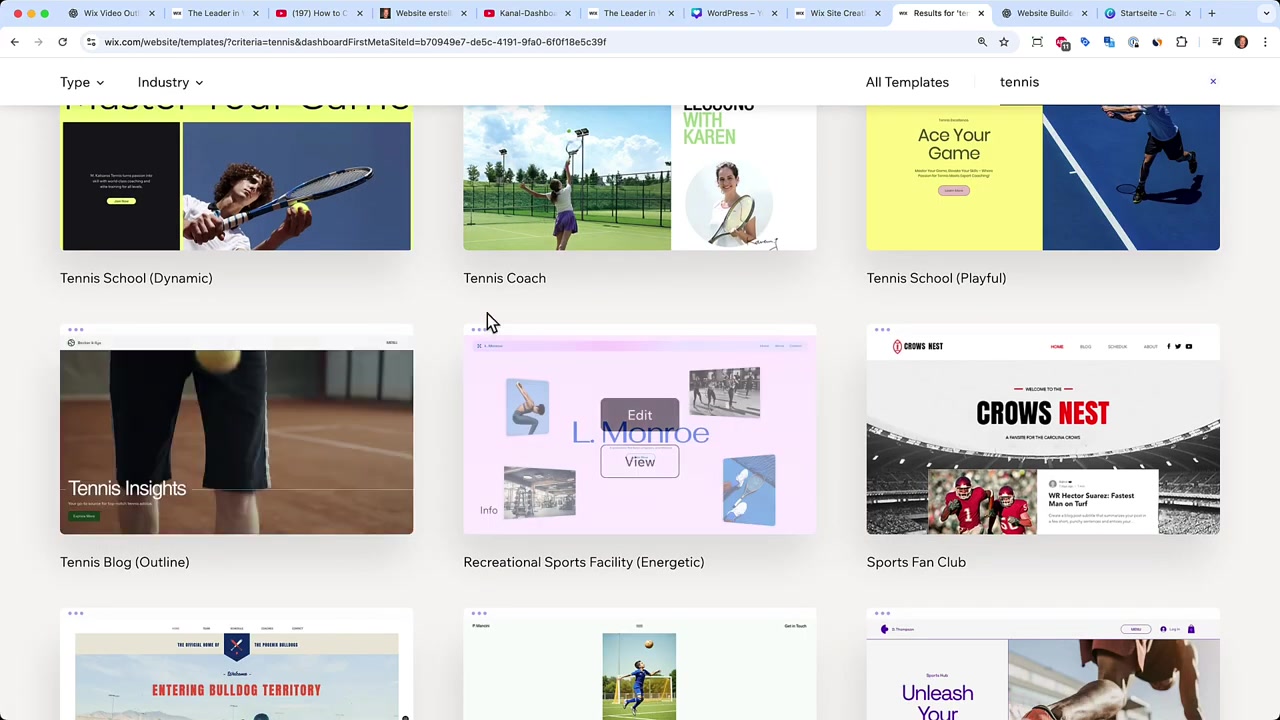Close the Results for 'tennis' tab
This screenshot has width=1280, height=720.
981,13
